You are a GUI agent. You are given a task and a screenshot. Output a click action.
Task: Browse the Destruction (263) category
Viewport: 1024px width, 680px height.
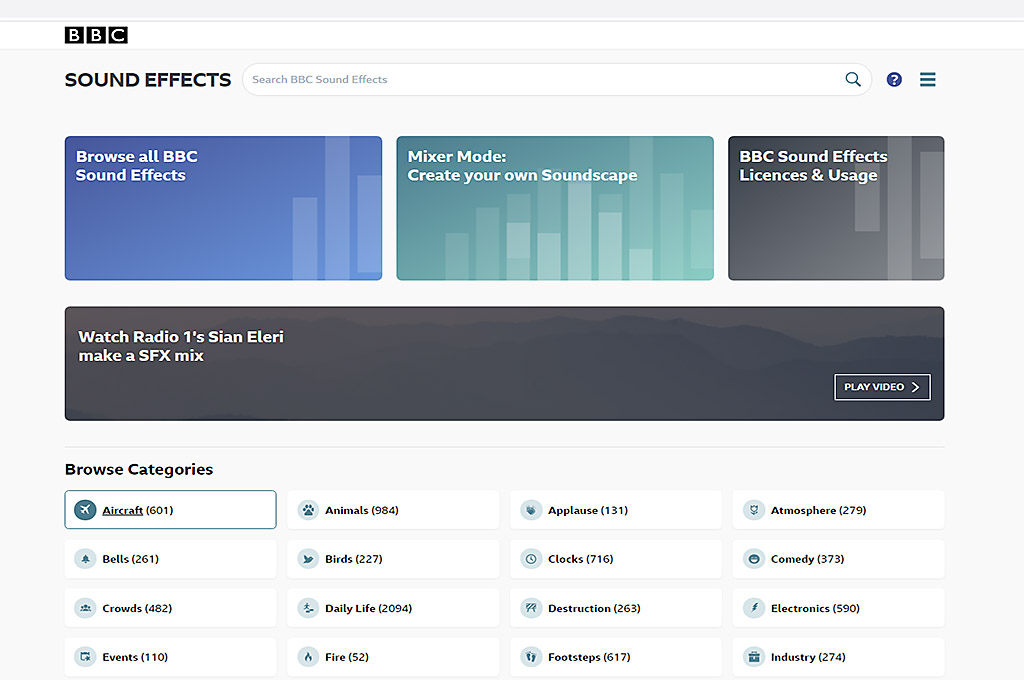(594, 608)
